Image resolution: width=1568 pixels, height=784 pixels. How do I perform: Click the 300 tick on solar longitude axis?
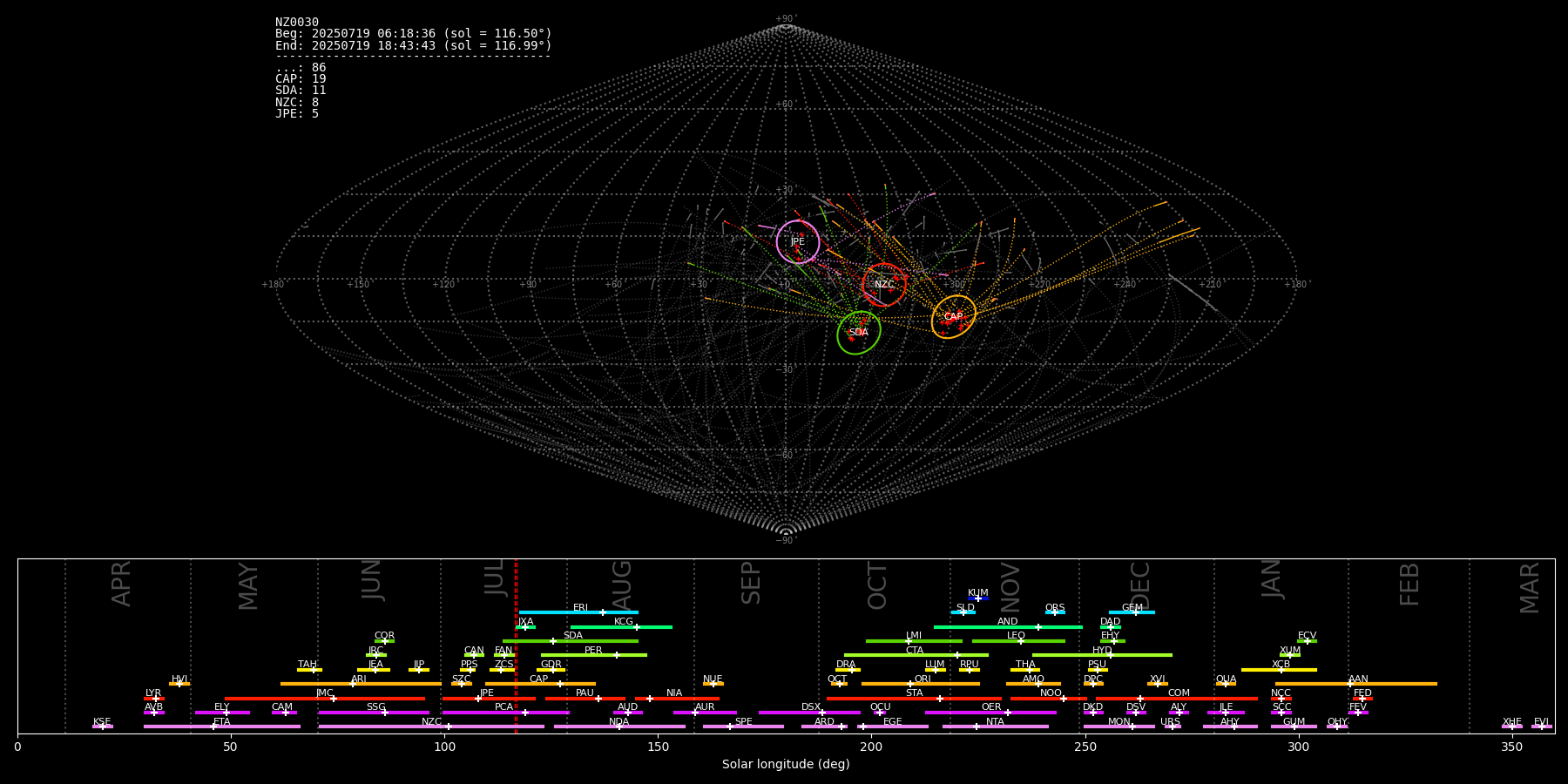point(1298,747)
